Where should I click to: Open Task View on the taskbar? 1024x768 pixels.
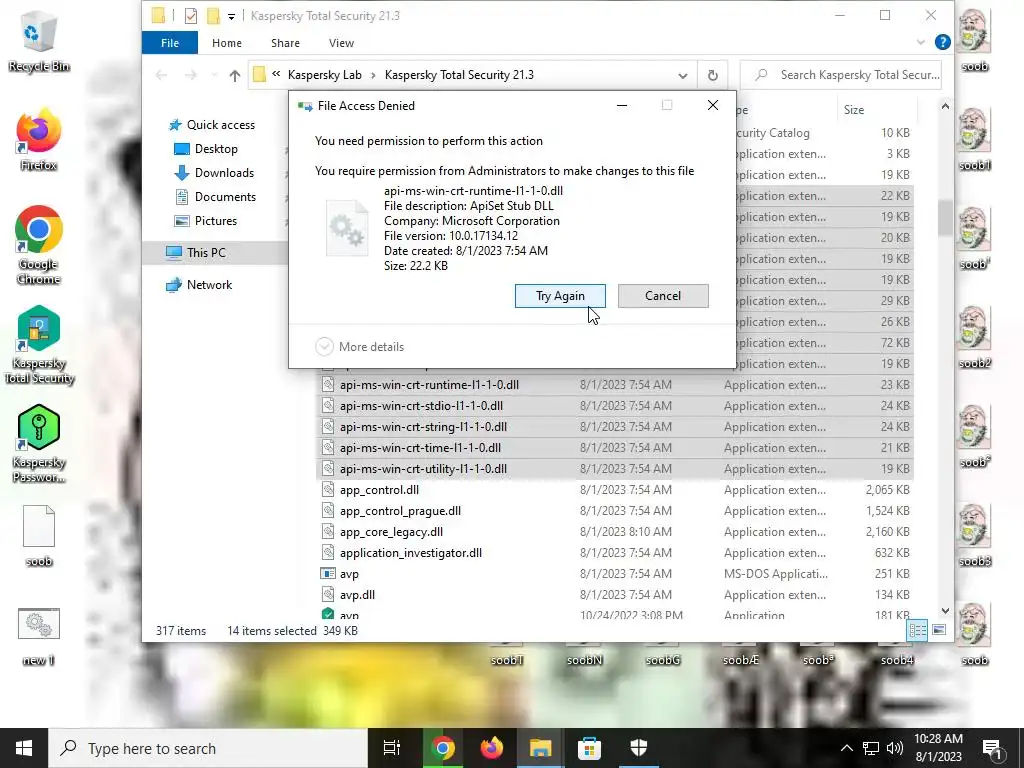(392, 748)
